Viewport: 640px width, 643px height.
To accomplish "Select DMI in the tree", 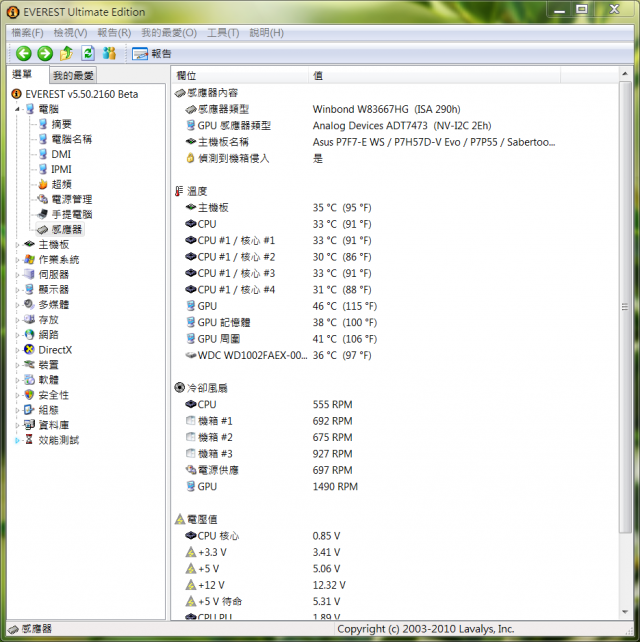I will coord(61,154).
